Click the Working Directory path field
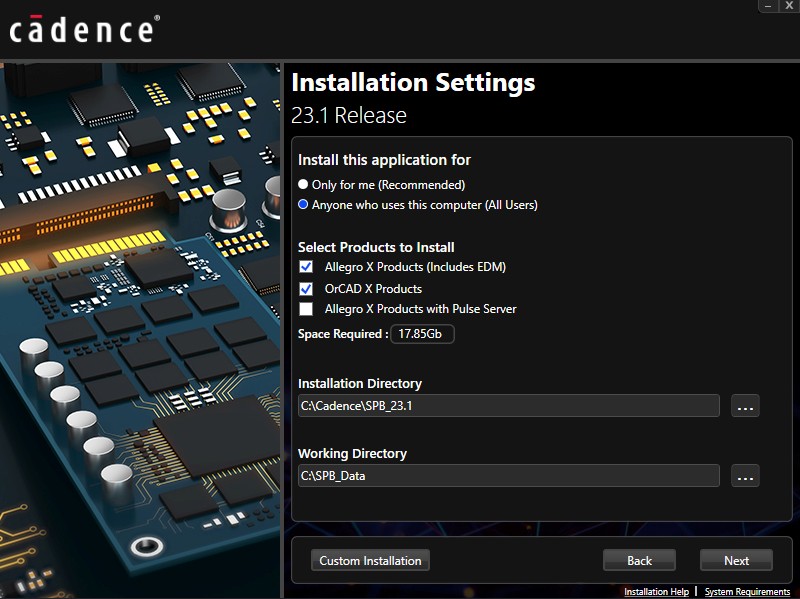The image size is (800, 599). 508,476
